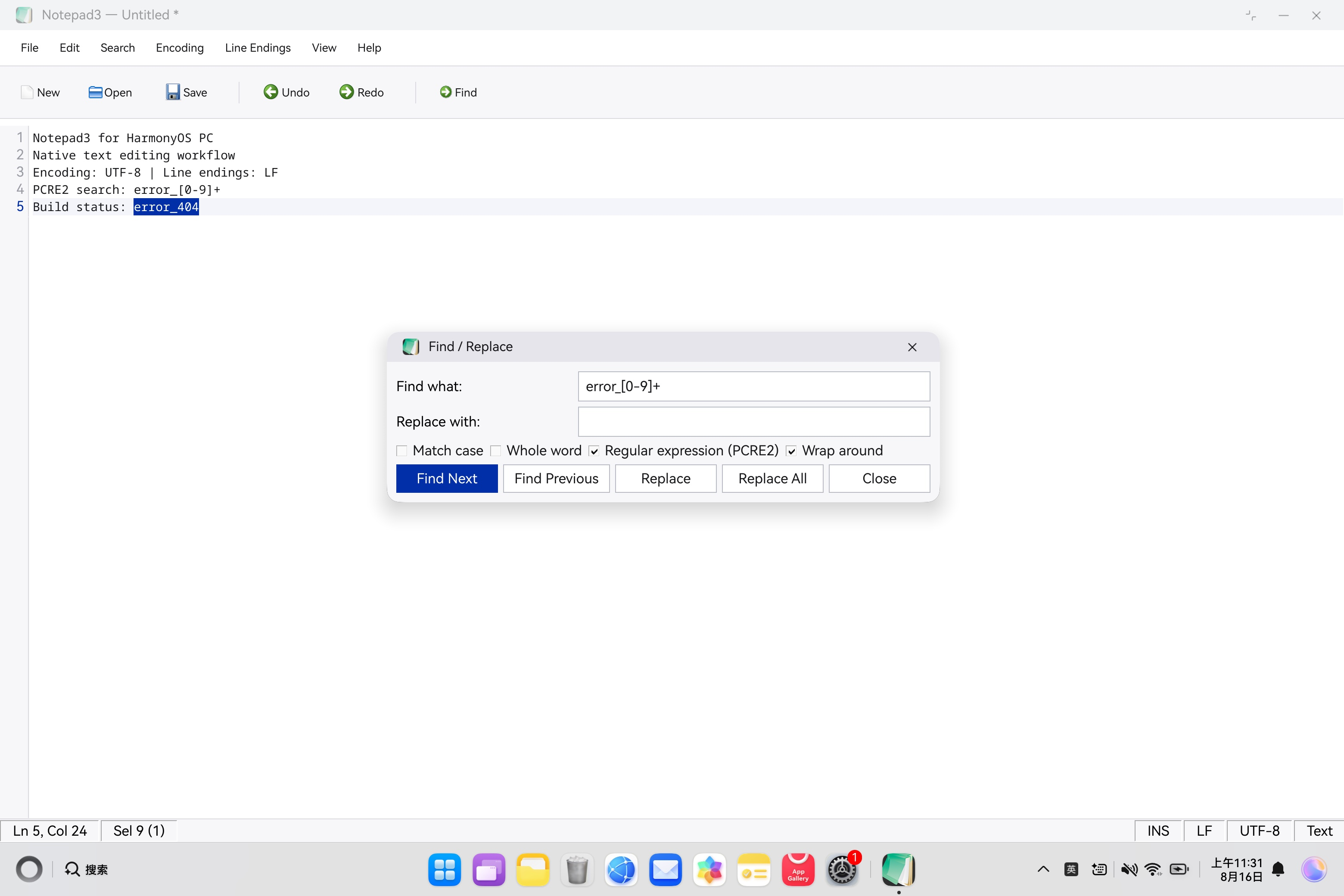The width and height of the screenshot is (1344, 896).
Task: Click the Ln 5, Col 24 status entry
Action: pos(50,831)
